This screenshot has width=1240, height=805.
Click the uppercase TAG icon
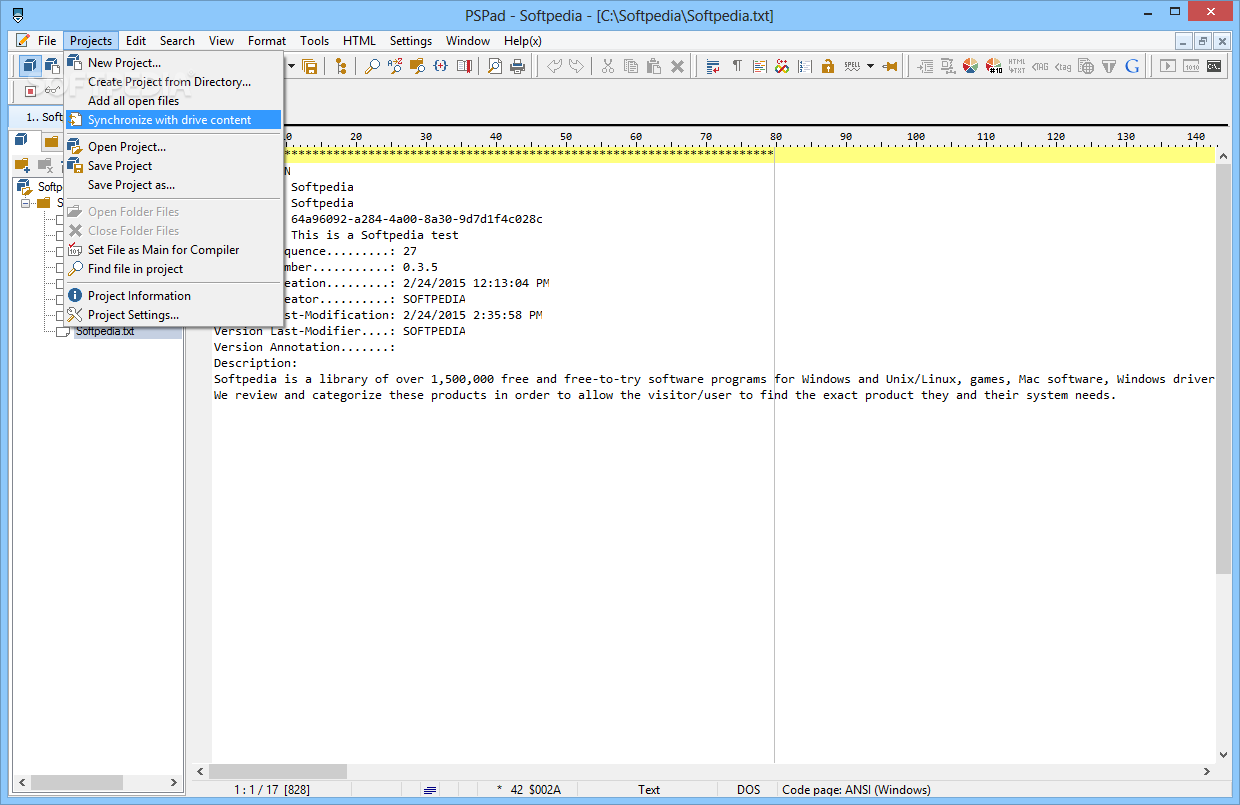pyautogui.click(x=1040, y=66)
